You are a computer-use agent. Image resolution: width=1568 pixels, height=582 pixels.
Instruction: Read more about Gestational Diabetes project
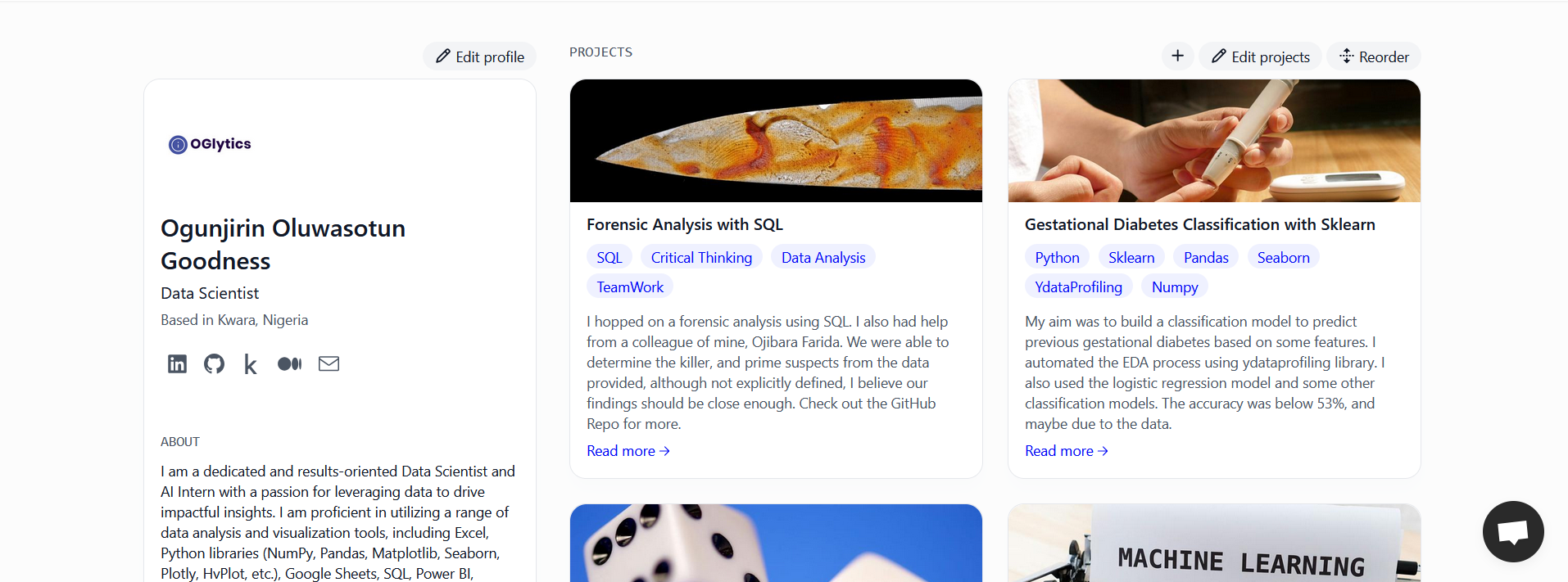tap(1066, 451)
